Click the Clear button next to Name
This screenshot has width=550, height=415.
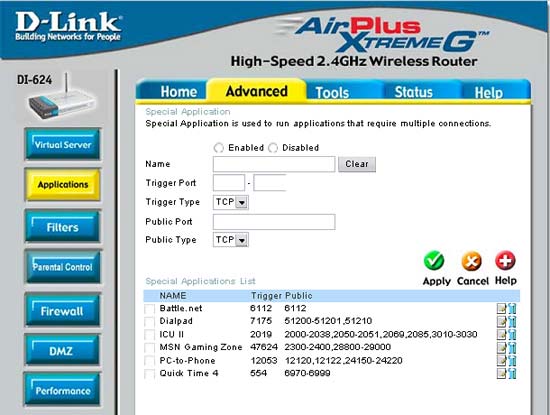pos(357,164)
